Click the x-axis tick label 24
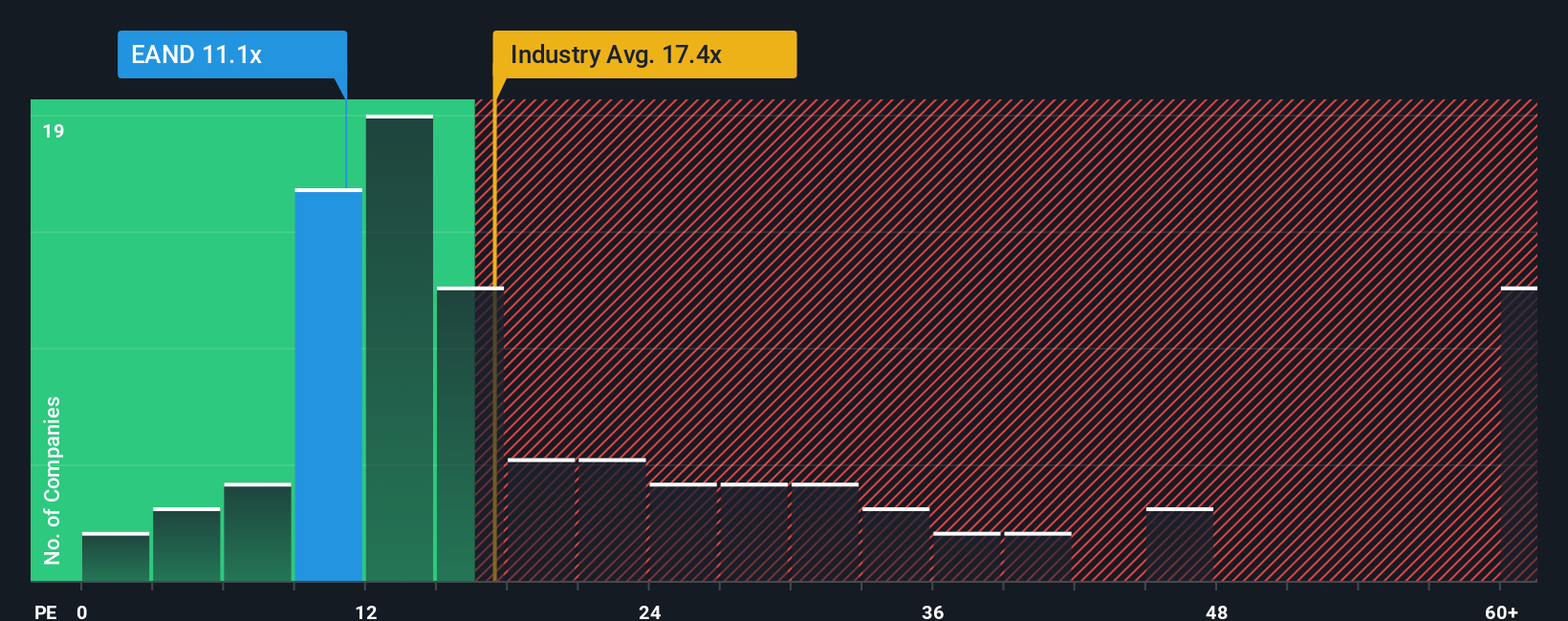Screen dimensions: 1568x621 pos(649,611)
